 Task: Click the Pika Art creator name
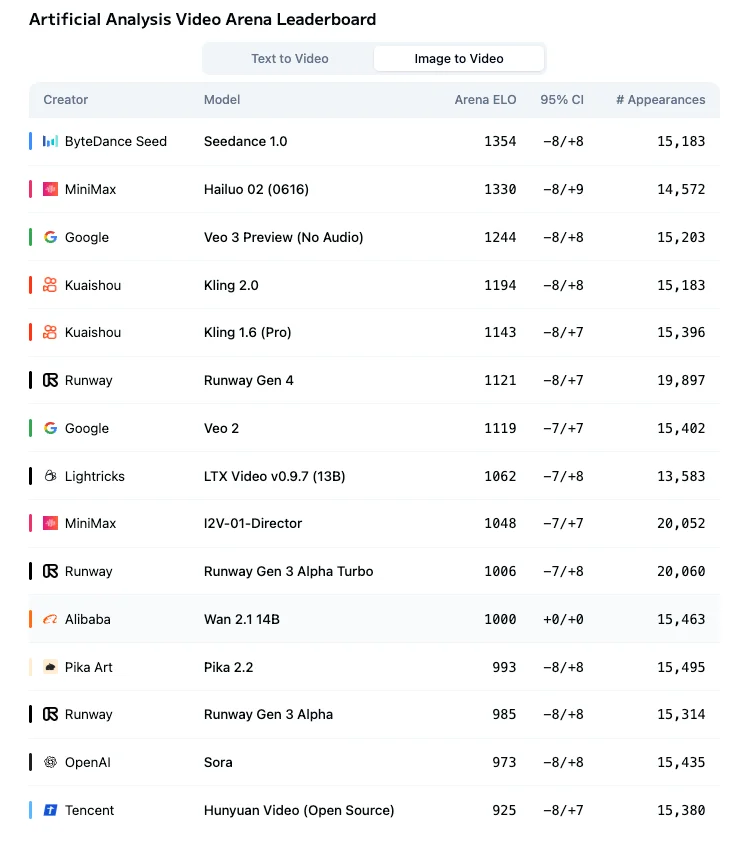point(88,667)
